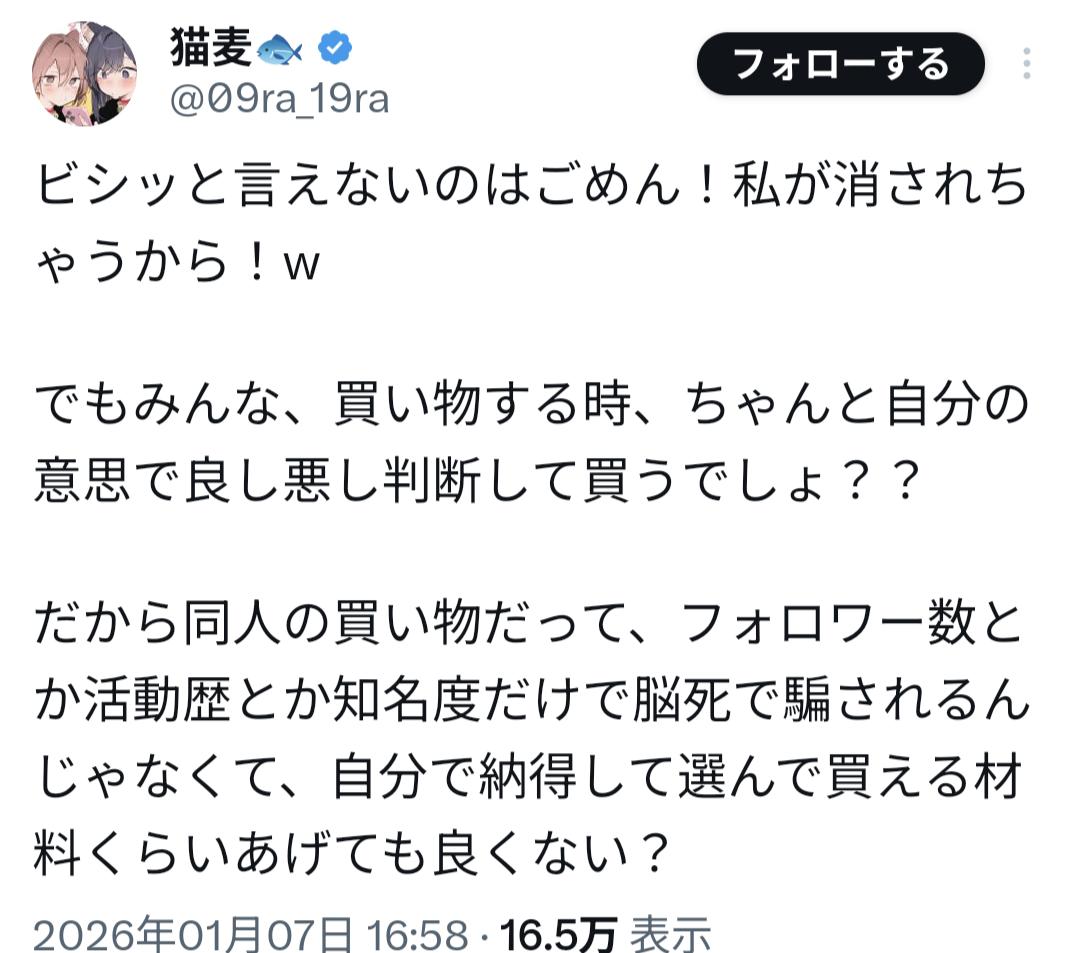The height and width of the screenshot is (953, 1080).
Task: Open the three-dot more options menu
Action: (1026, 64)
